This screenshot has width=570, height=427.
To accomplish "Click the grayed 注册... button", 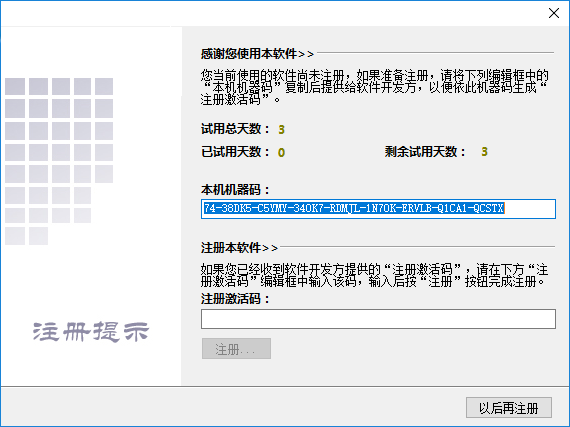I will pos(236,349).
